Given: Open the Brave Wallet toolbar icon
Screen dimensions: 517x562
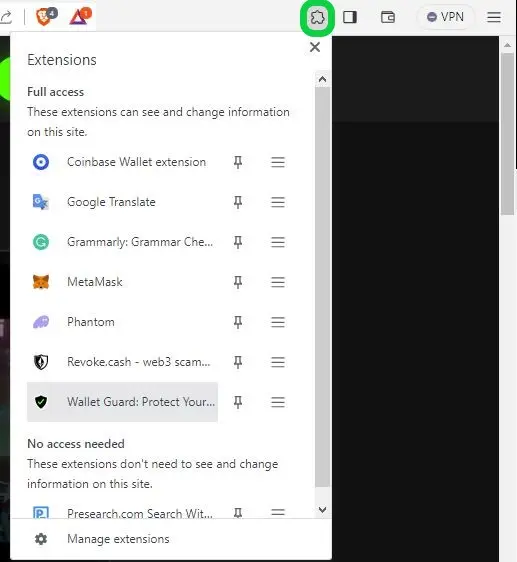Looking at the screenshot, I should [x=388, y=17].
